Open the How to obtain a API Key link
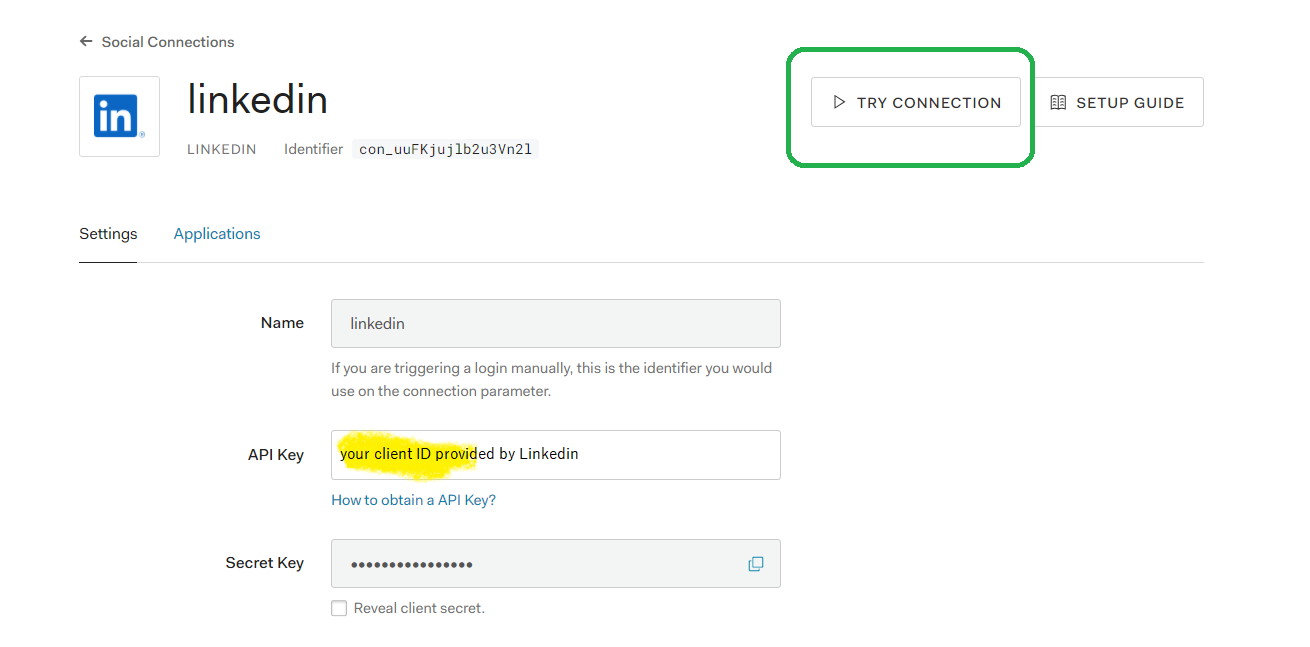Screen dimensions: 1310x647 tap(413, 499)
